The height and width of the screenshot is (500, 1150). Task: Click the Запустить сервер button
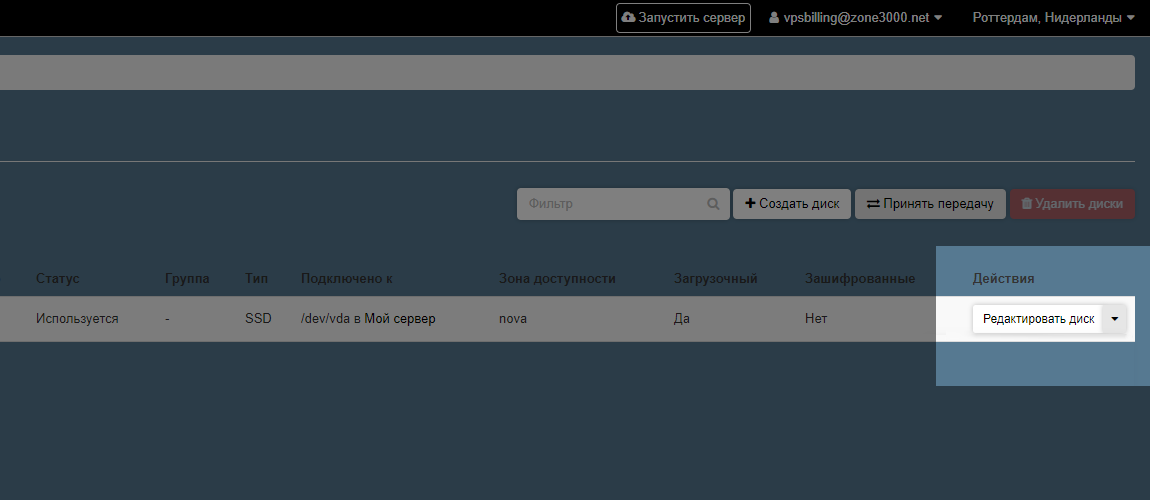coord(683,18)
